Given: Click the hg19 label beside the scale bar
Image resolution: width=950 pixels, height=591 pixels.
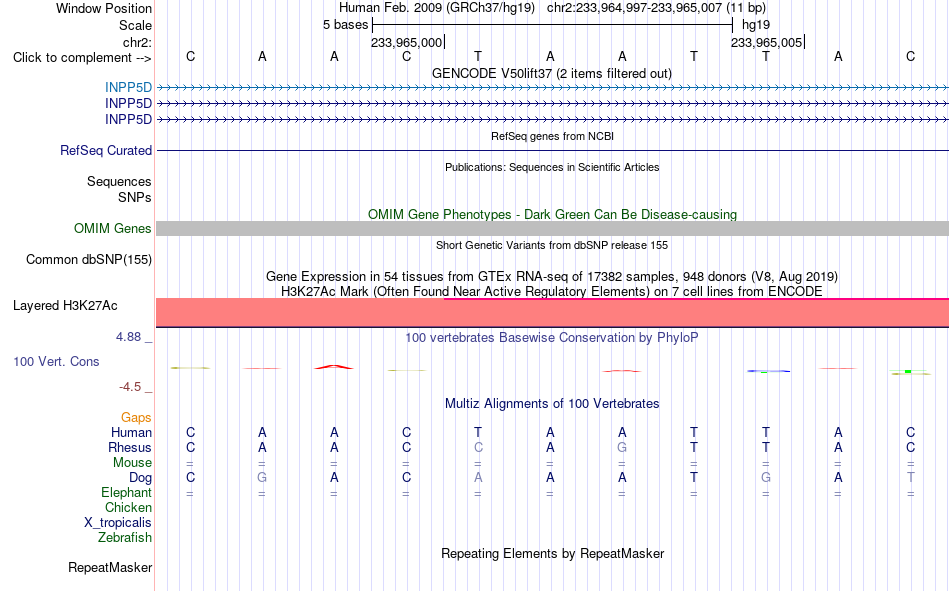Looking at the screenshot, I should point(756,25).
